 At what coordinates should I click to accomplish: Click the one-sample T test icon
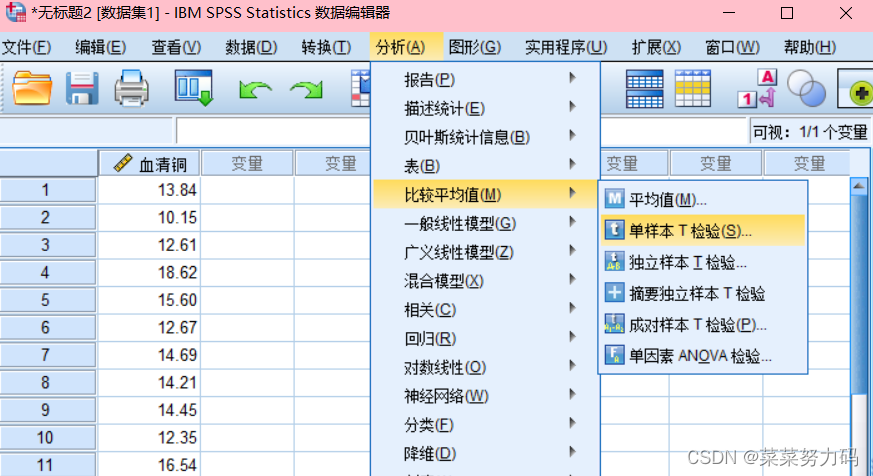coord(614,230)
